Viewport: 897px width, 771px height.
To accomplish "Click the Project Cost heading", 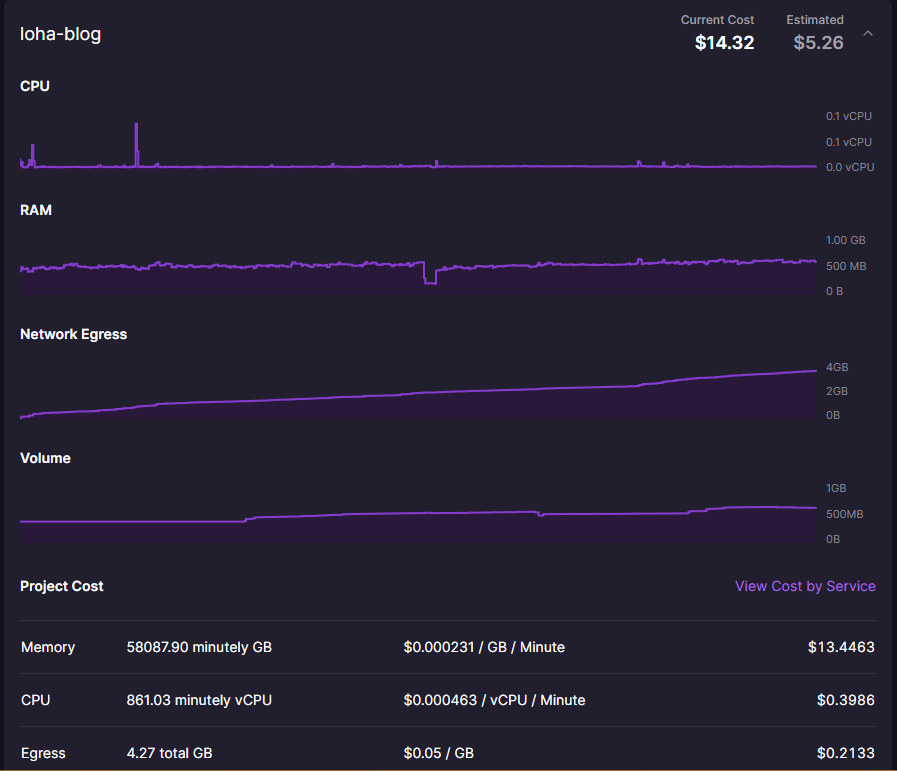I will point(62,586).
